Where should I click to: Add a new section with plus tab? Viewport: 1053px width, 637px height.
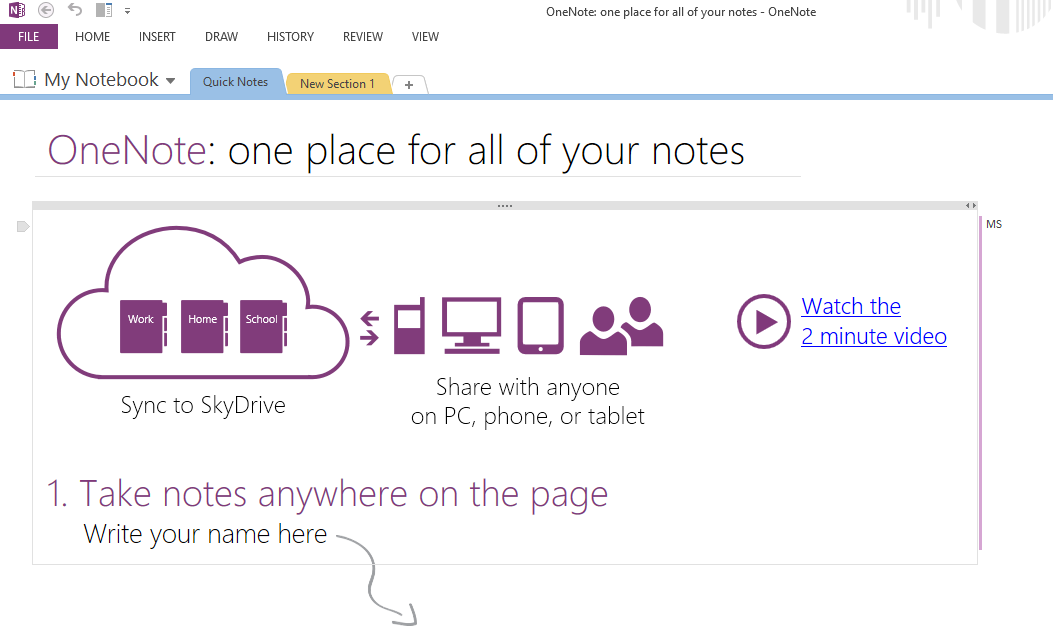click(408, 85)
